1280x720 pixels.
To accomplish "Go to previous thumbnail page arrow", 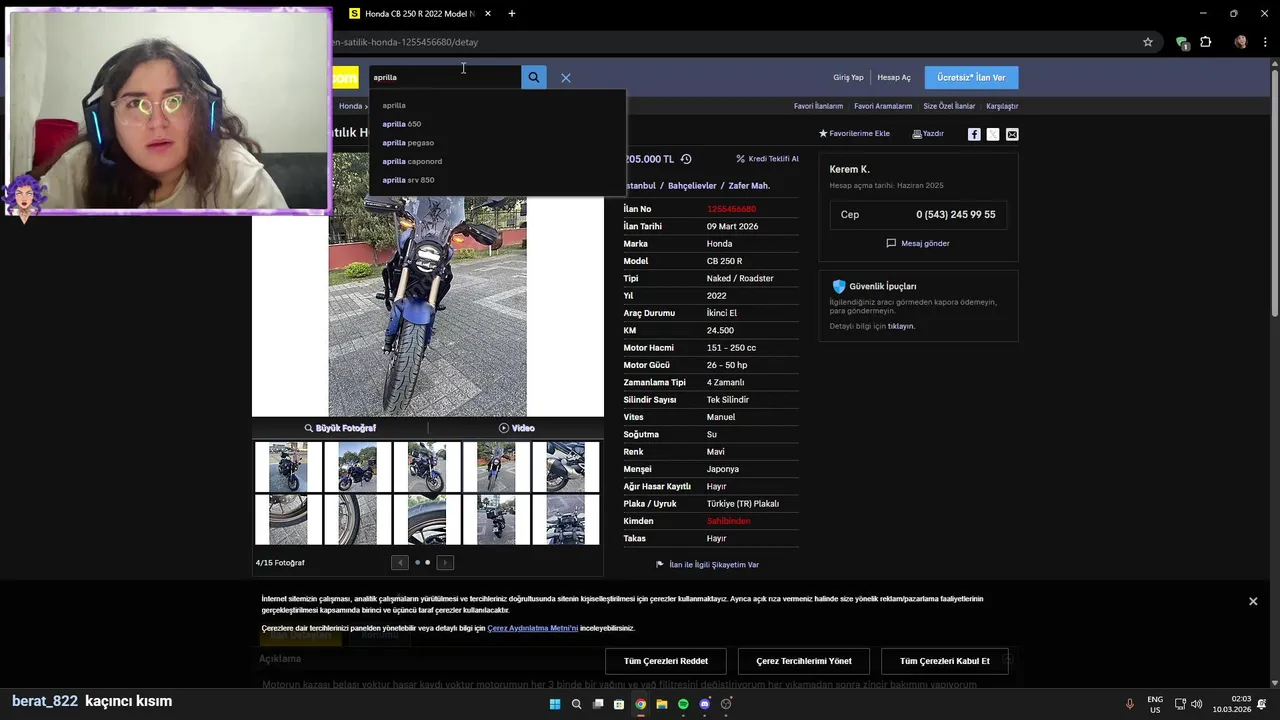I will [x=400, y=563].
